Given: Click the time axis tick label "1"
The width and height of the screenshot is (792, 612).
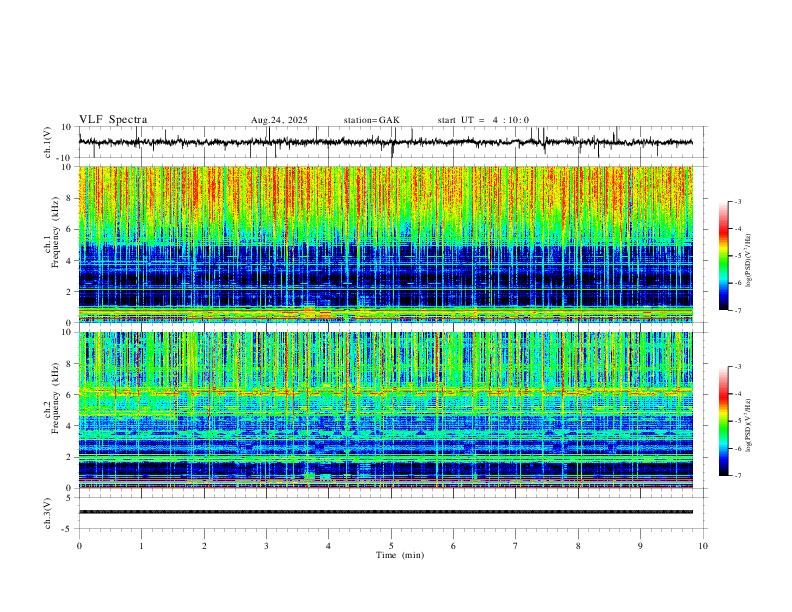Looking at the screenshot, I should [141, 546].
